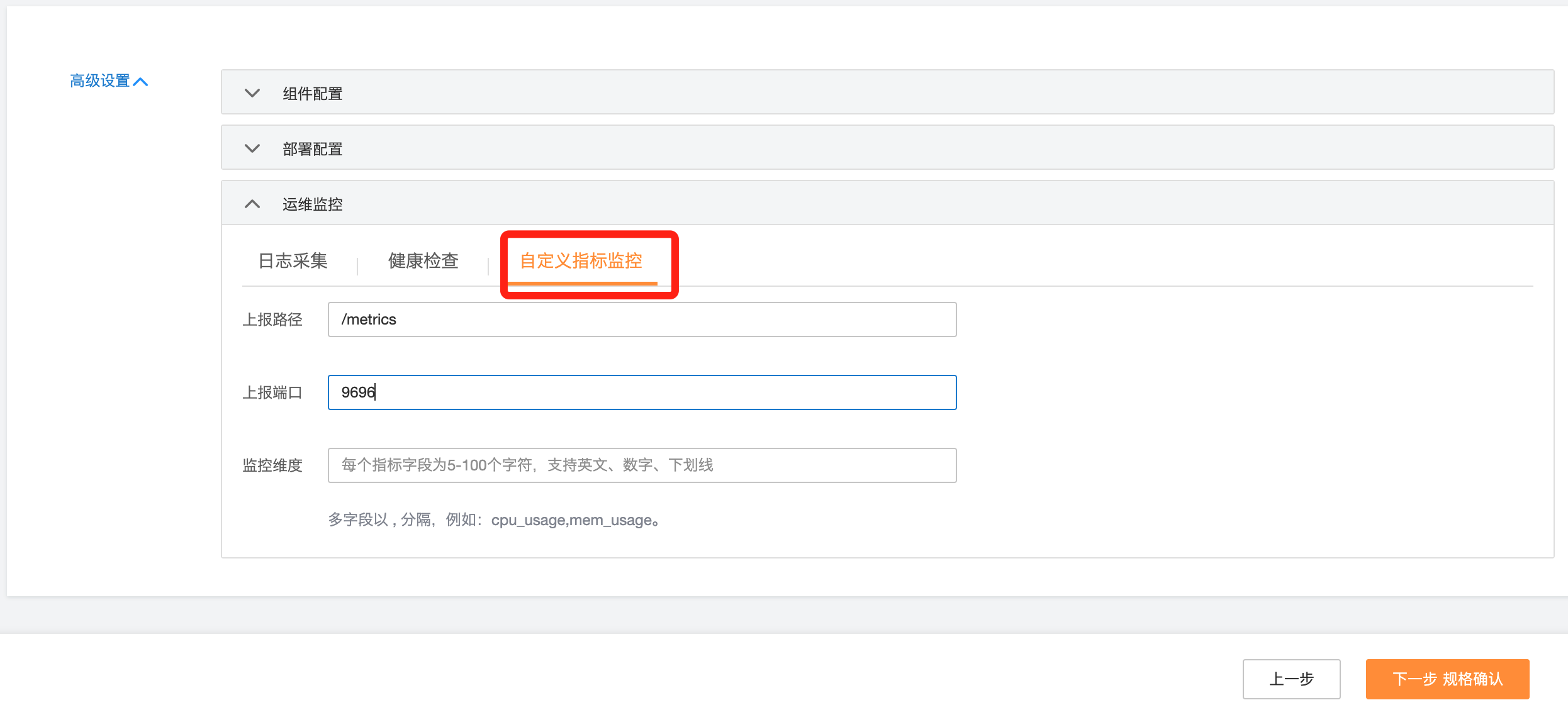Image resolution: width=1568 pixels, height=722 pixels.
Task: Focus the 上报端口 field showing 9696
Action: [x=642, y=392]
